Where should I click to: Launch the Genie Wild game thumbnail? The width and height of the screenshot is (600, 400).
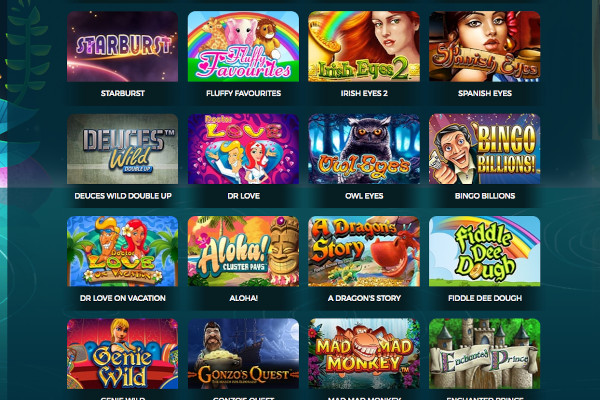[122, 354]
